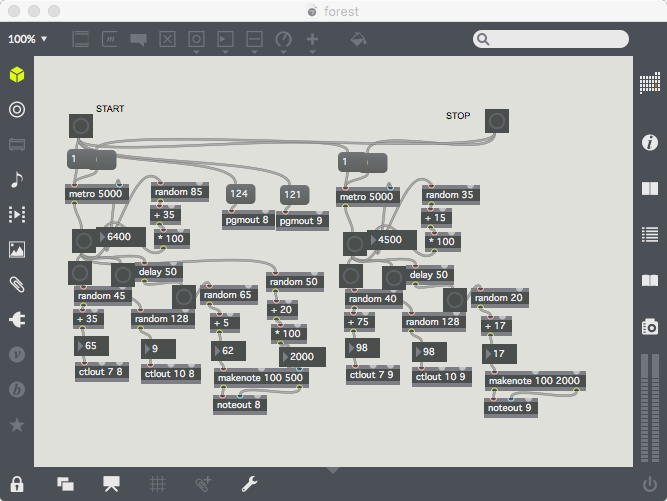Screen dimensions: 667x501
Task: Click the STOP bang button
Action: pyautogui.click(x=497, y=121)
